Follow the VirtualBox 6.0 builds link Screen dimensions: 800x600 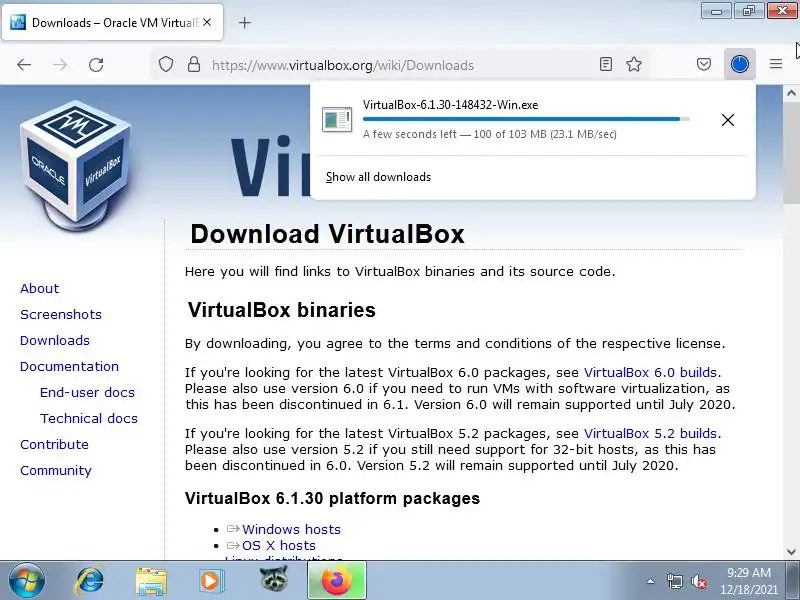point(651,372)
